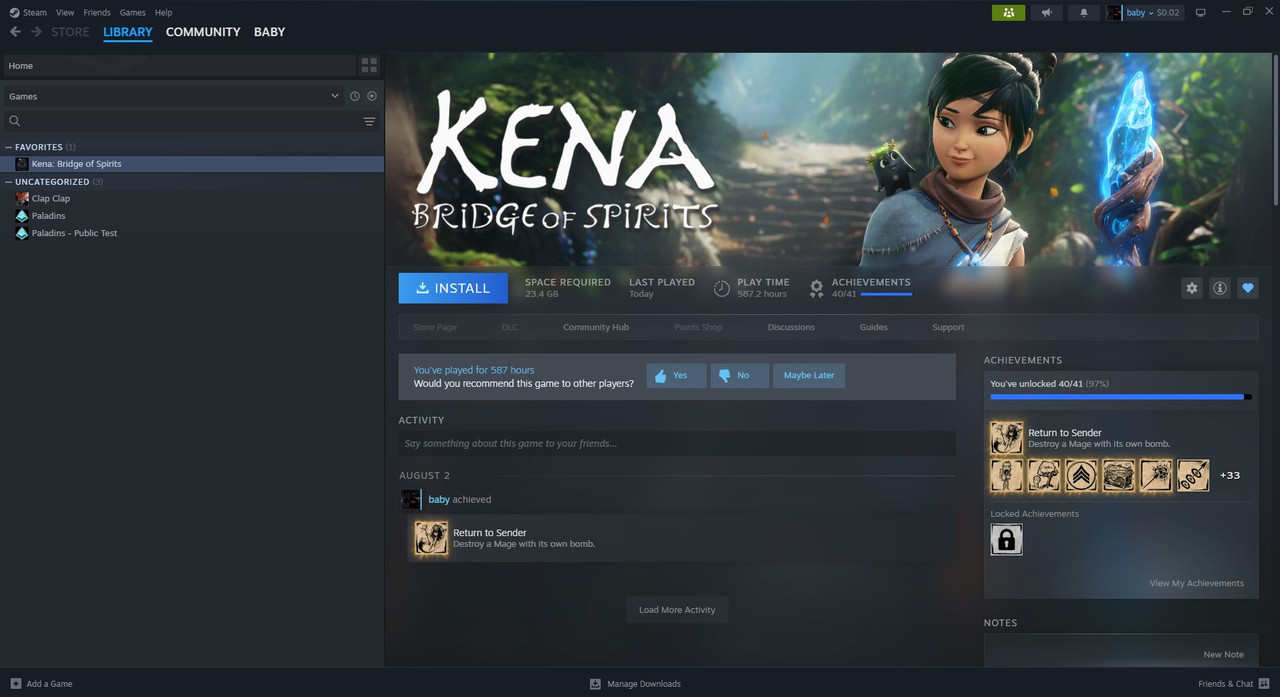The image size is (1280, 697).
Task: Click Load More Activity
Action: click(x=677, y=610)
